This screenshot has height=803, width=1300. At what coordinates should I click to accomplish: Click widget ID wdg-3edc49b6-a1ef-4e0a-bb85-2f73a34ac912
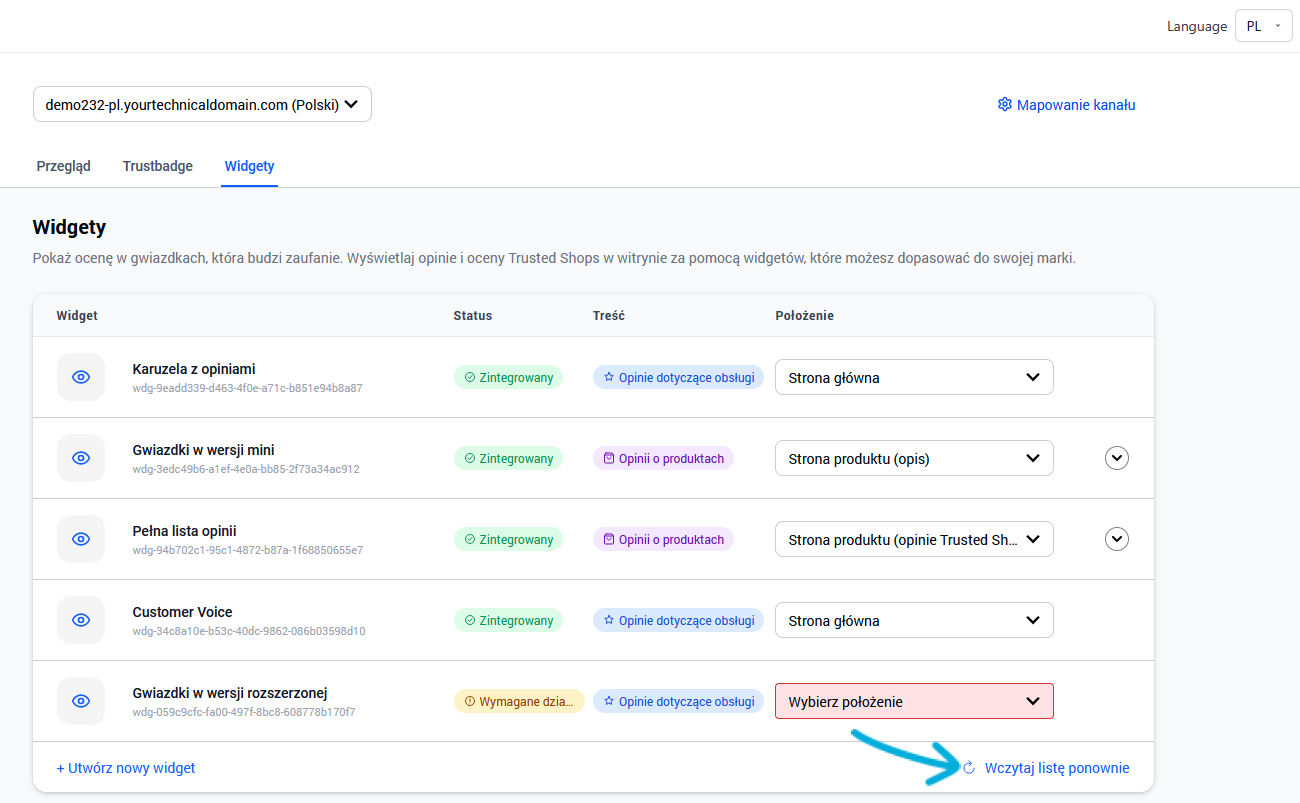point(246,469)
